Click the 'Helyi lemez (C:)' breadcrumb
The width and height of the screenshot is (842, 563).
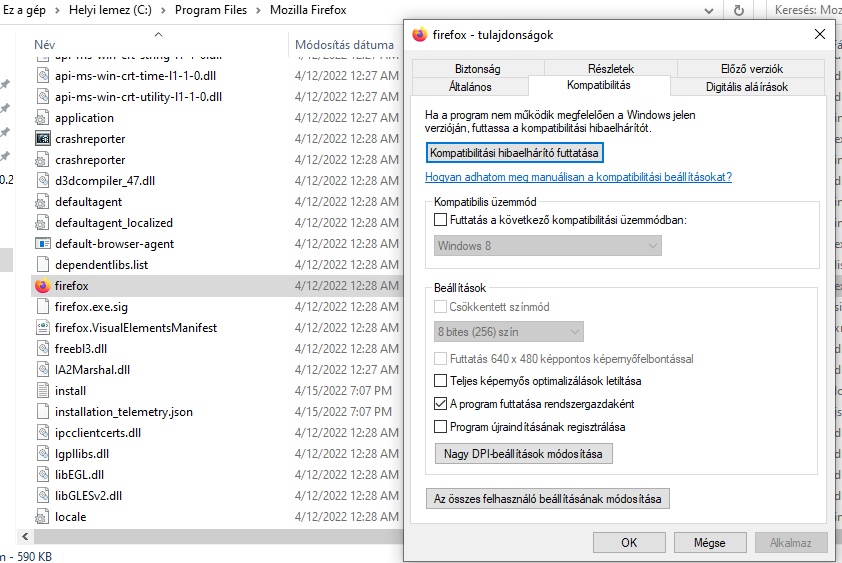click(x=110, y=10)
